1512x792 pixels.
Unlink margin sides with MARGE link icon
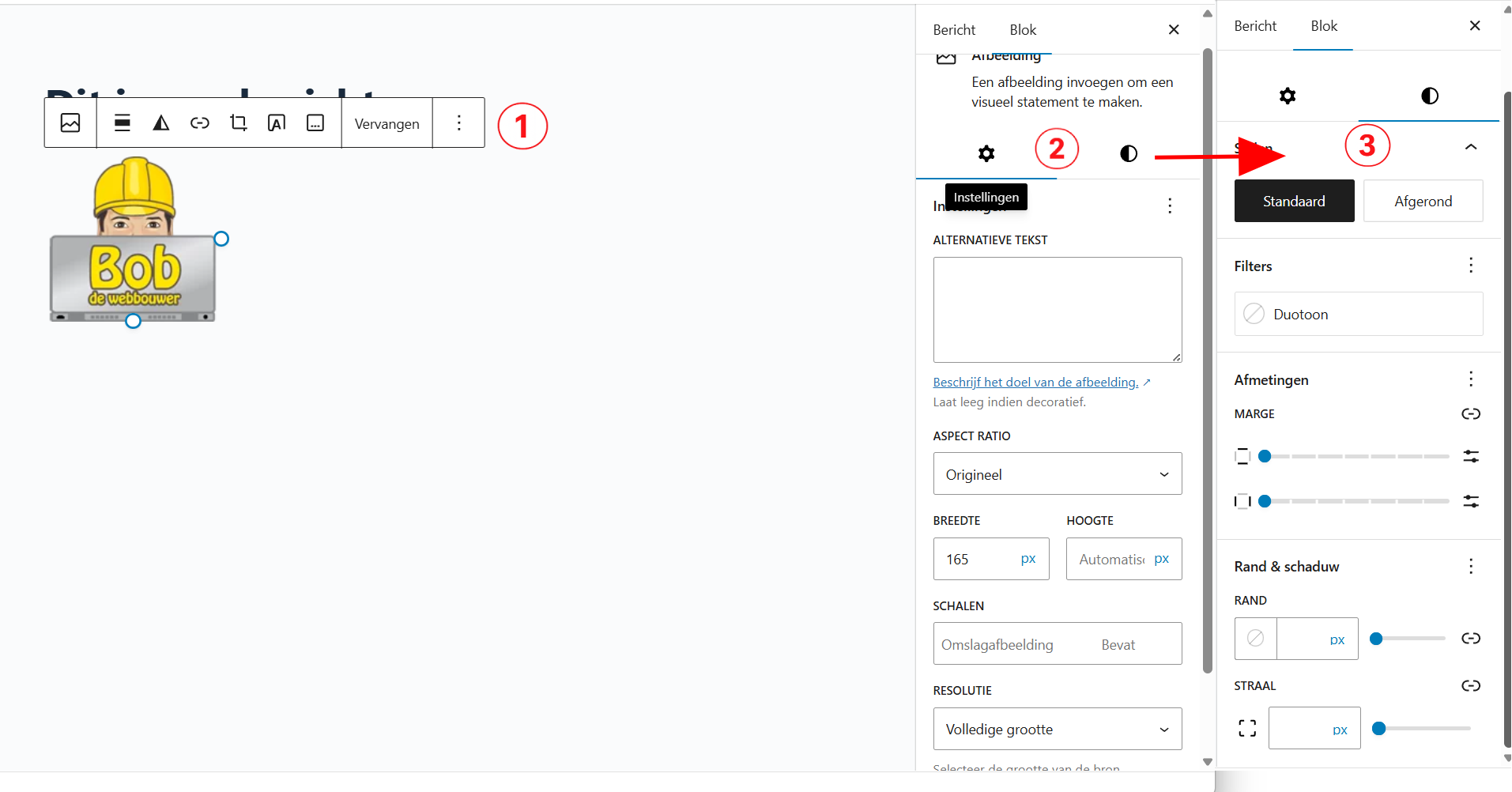tap(1470, 414)
